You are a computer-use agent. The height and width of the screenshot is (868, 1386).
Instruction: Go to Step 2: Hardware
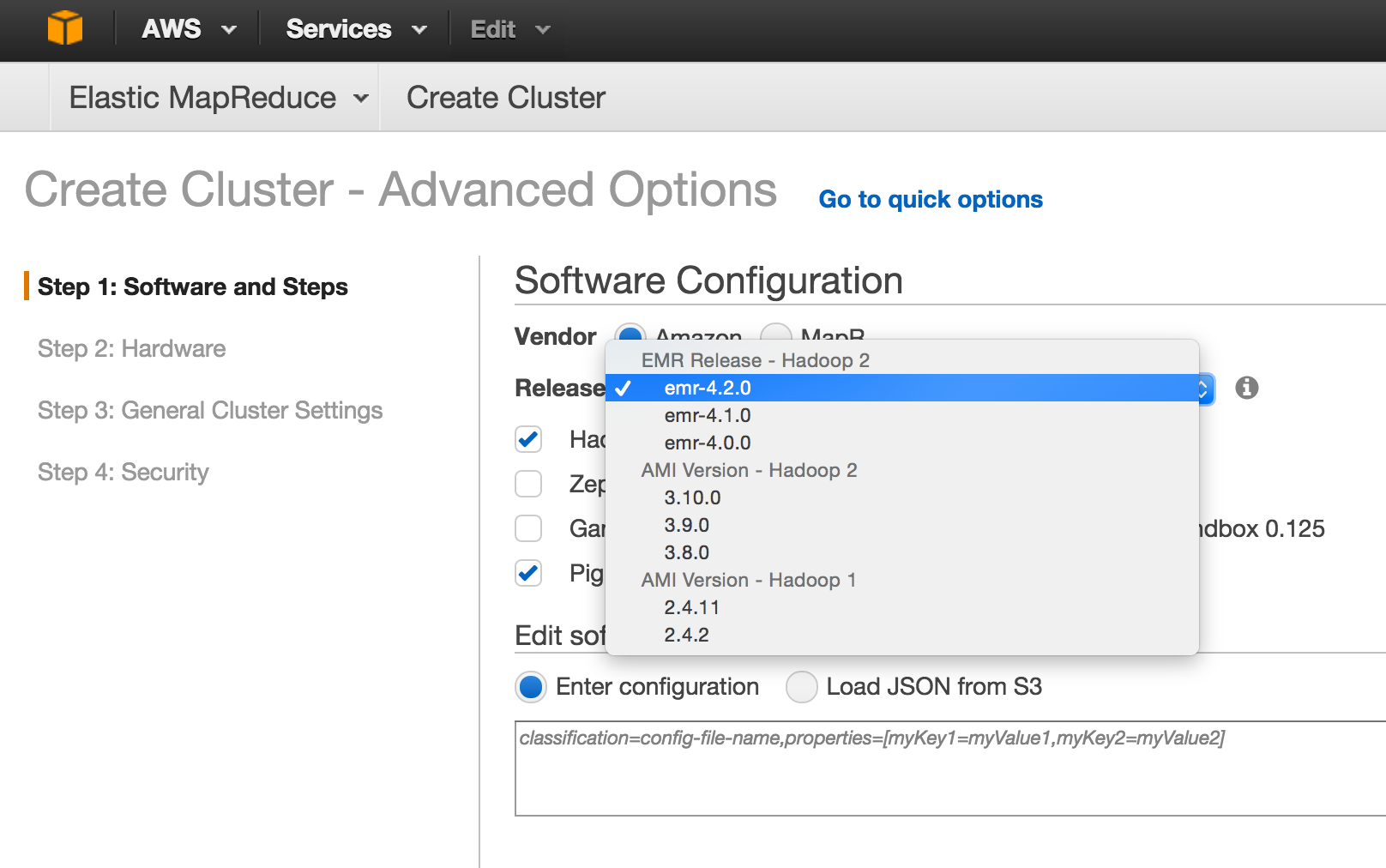131,348
